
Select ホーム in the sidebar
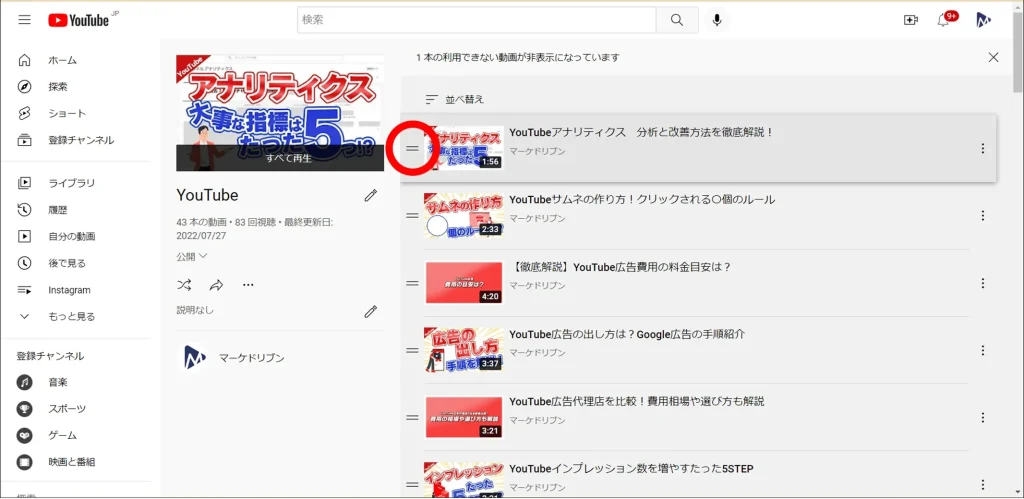(x=62, y=60)
